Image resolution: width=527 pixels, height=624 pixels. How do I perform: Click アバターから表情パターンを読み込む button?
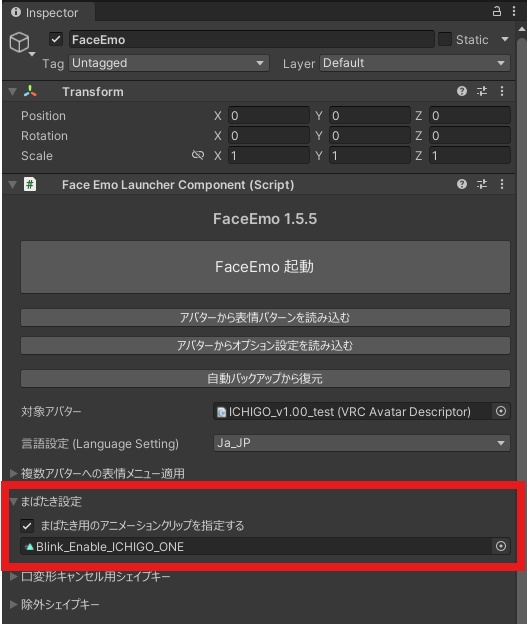tap(265, 318)
